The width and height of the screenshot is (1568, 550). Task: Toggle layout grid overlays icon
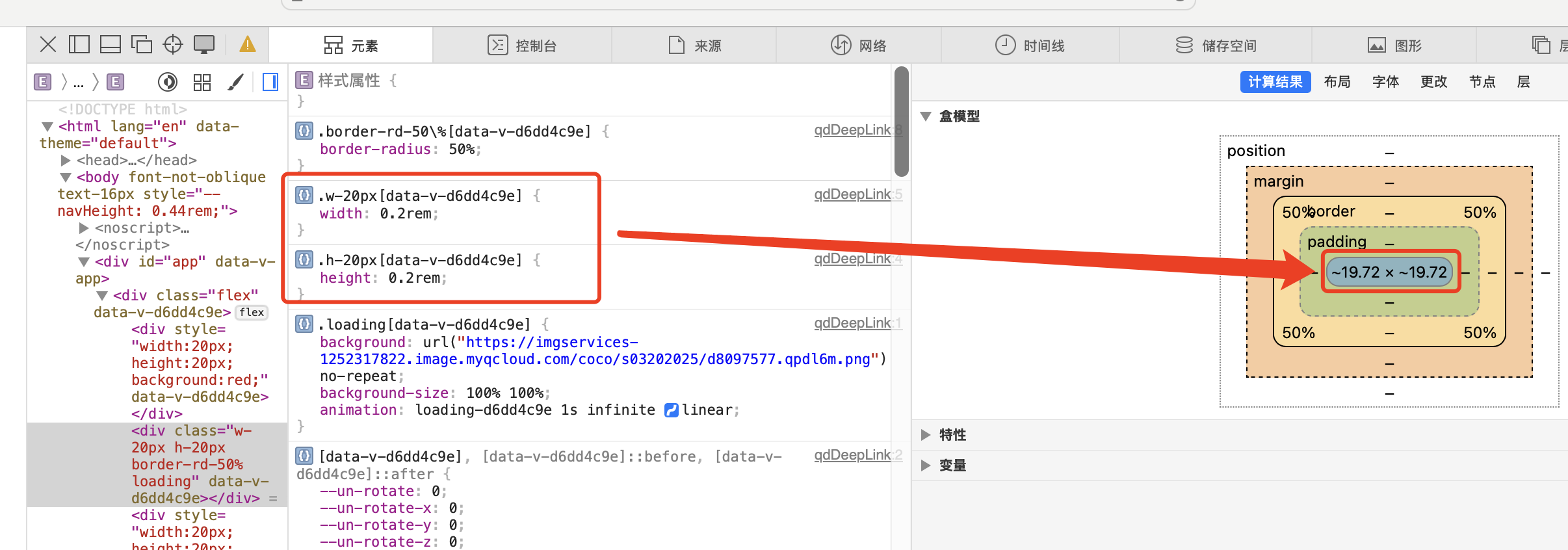coord(202,82)
